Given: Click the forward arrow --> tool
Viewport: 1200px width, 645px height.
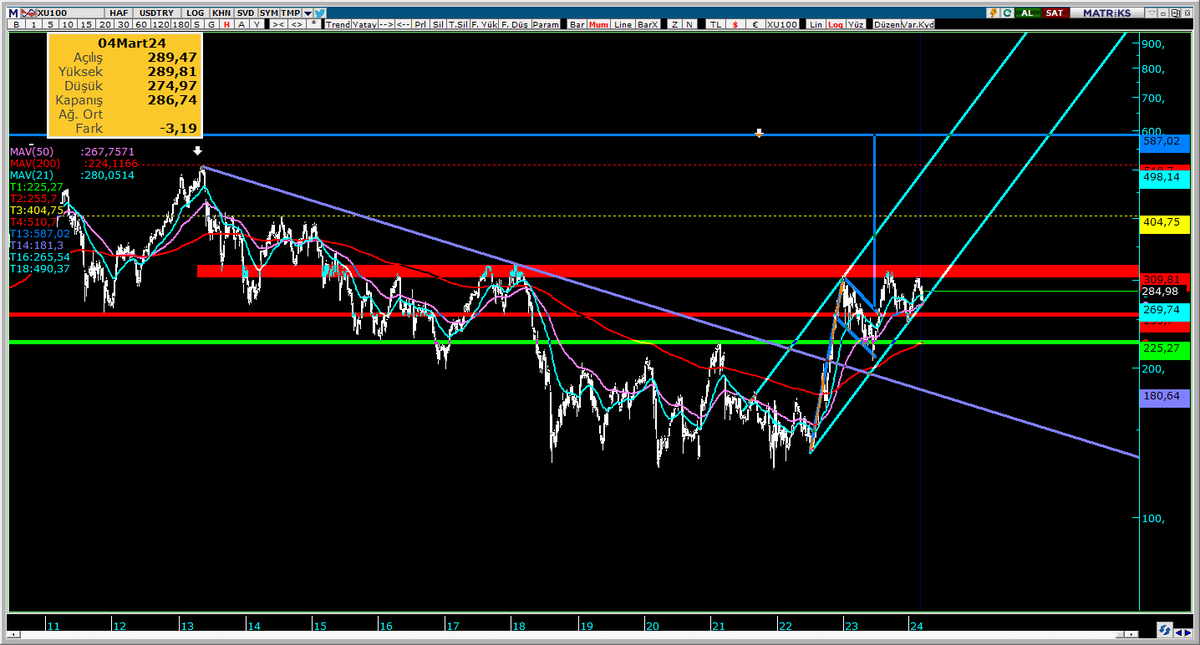Looking at the screenshot, I should (386, 24).
